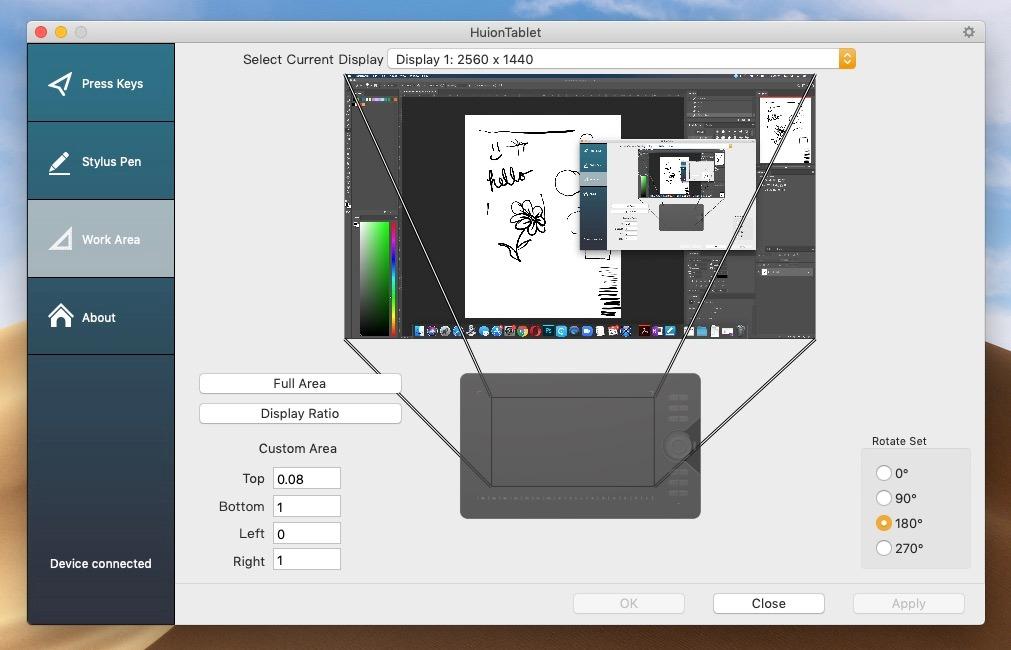Click the tablet's active area rectangle
This screenshot has height=650, width=1011.
[571, 441]
